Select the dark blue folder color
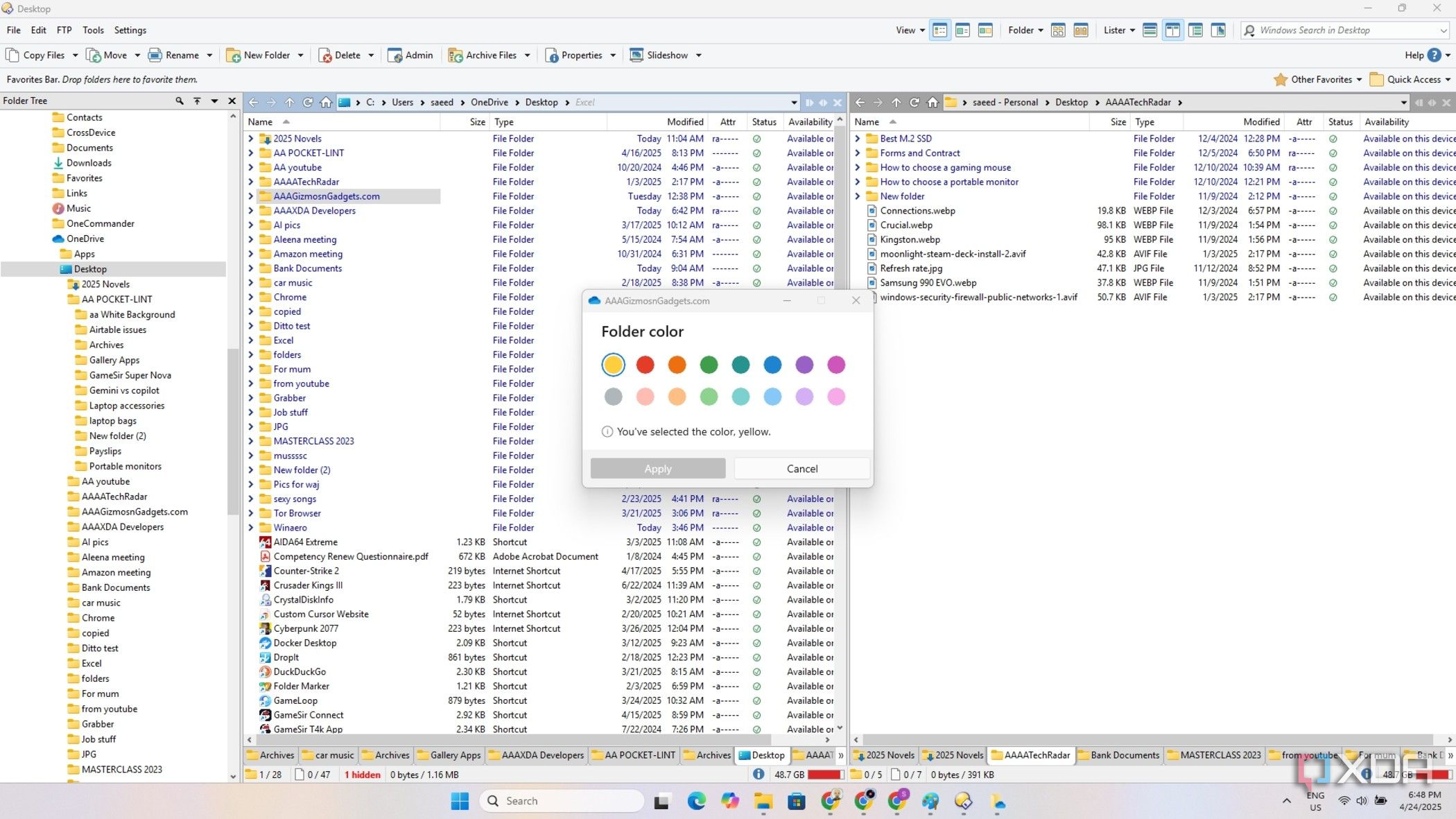The height and width of the screenshot is (819, 1456). tap(772, 365)
